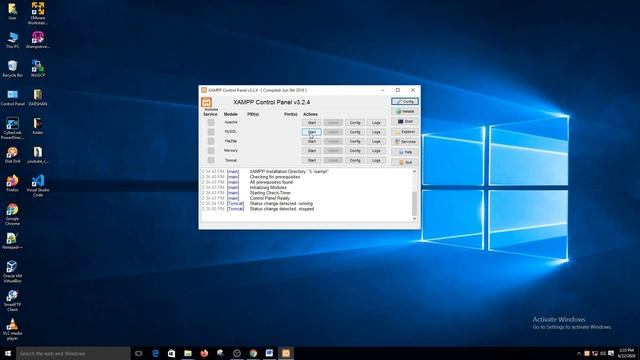
Task: Open the Logs menu for Tomcat
Action: (376, 160)
